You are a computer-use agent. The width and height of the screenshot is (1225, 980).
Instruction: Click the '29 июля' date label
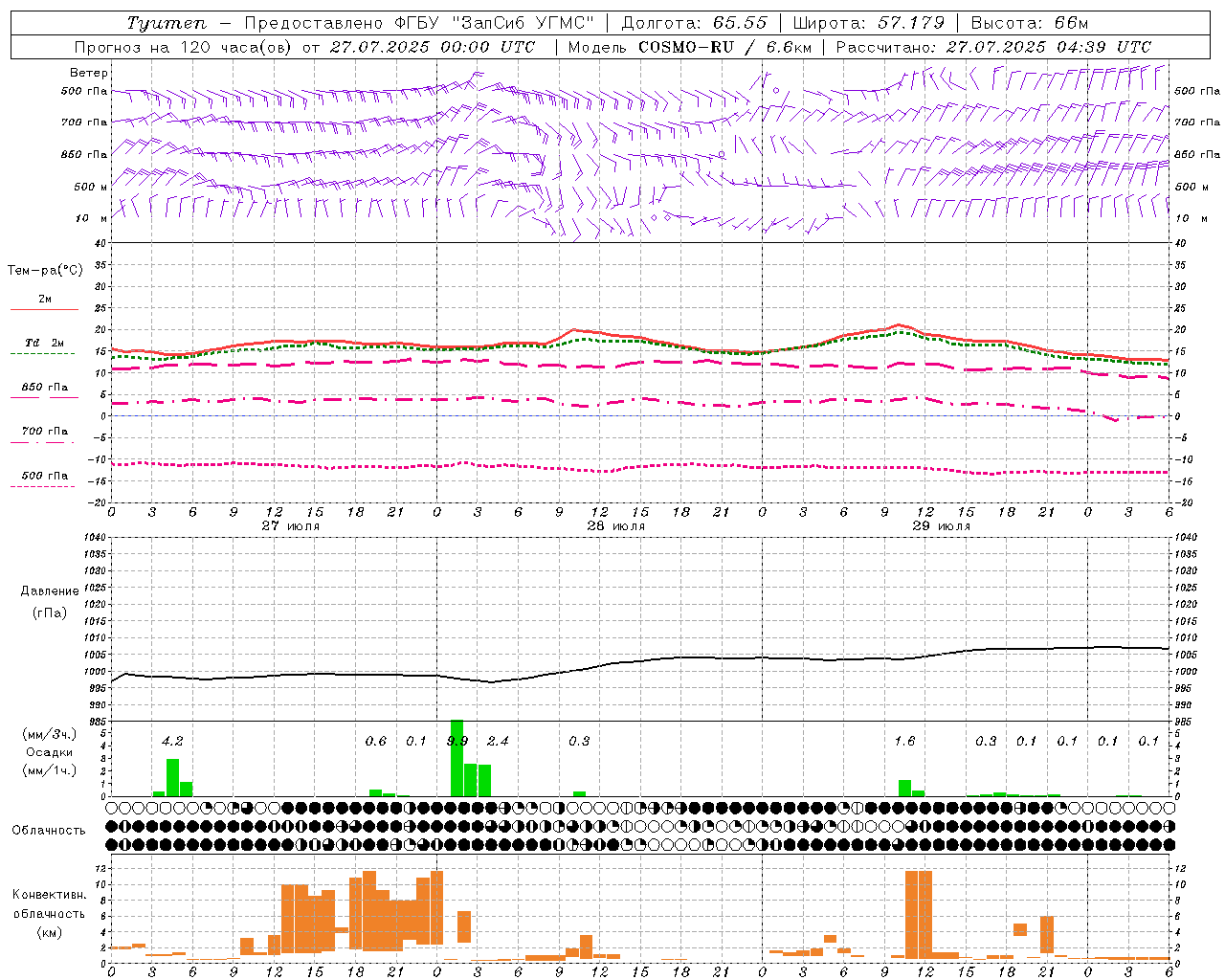click(941, 526)
